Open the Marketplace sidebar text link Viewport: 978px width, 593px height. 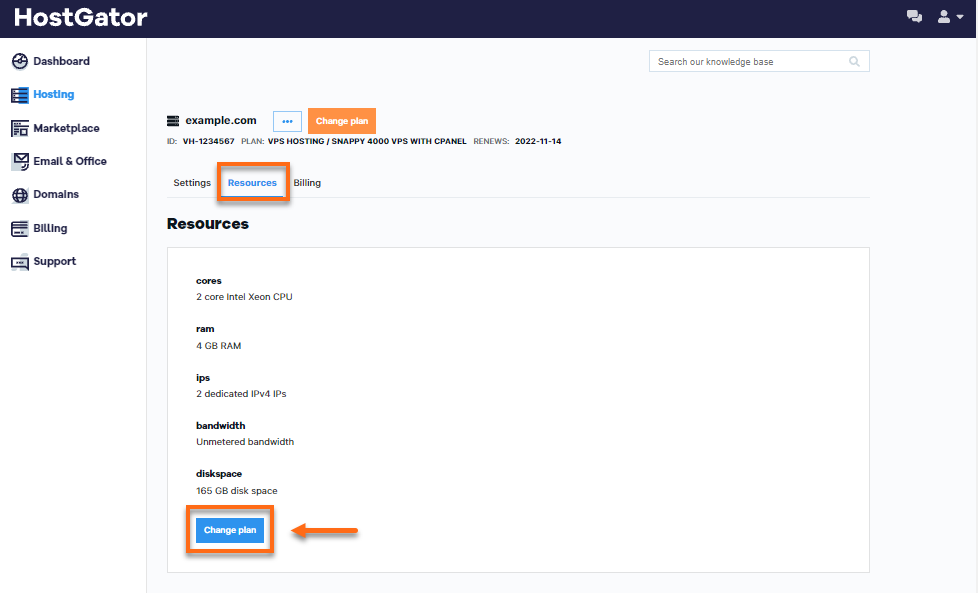66,128
